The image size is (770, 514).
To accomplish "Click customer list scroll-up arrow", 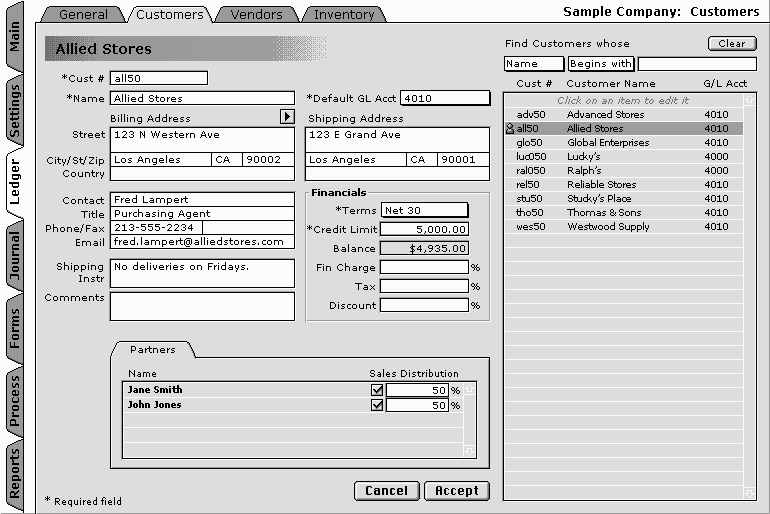I will [749, 100].
